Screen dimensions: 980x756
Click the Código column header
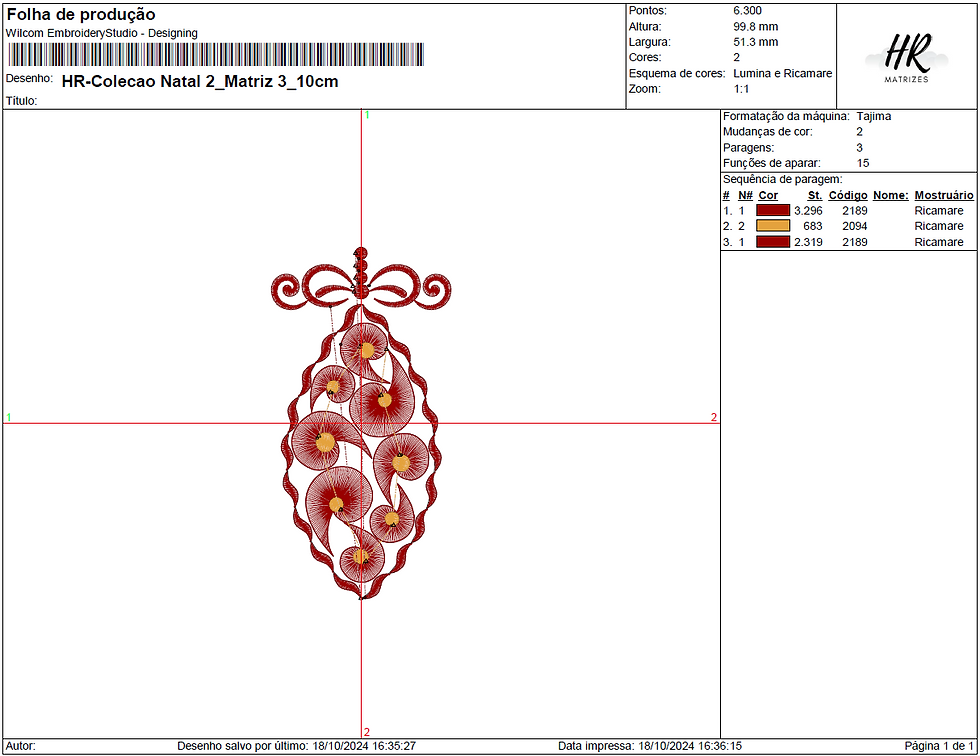[848, 195]
